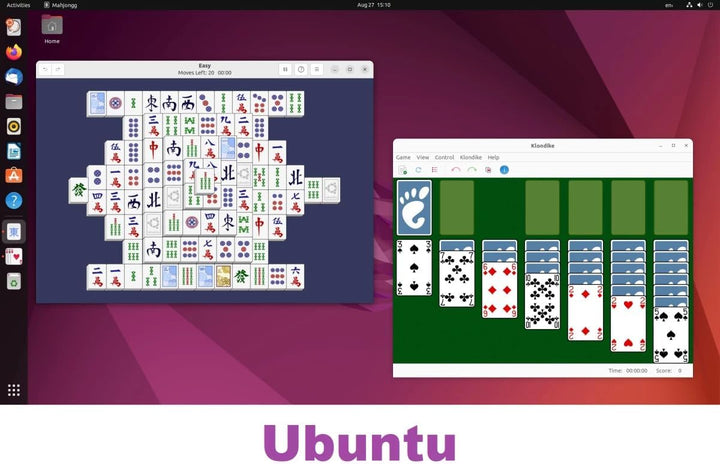Pick the green dragon tile on Mahjongg's left wing
This screenshot has height=464, width=720.
coord(79,190)
